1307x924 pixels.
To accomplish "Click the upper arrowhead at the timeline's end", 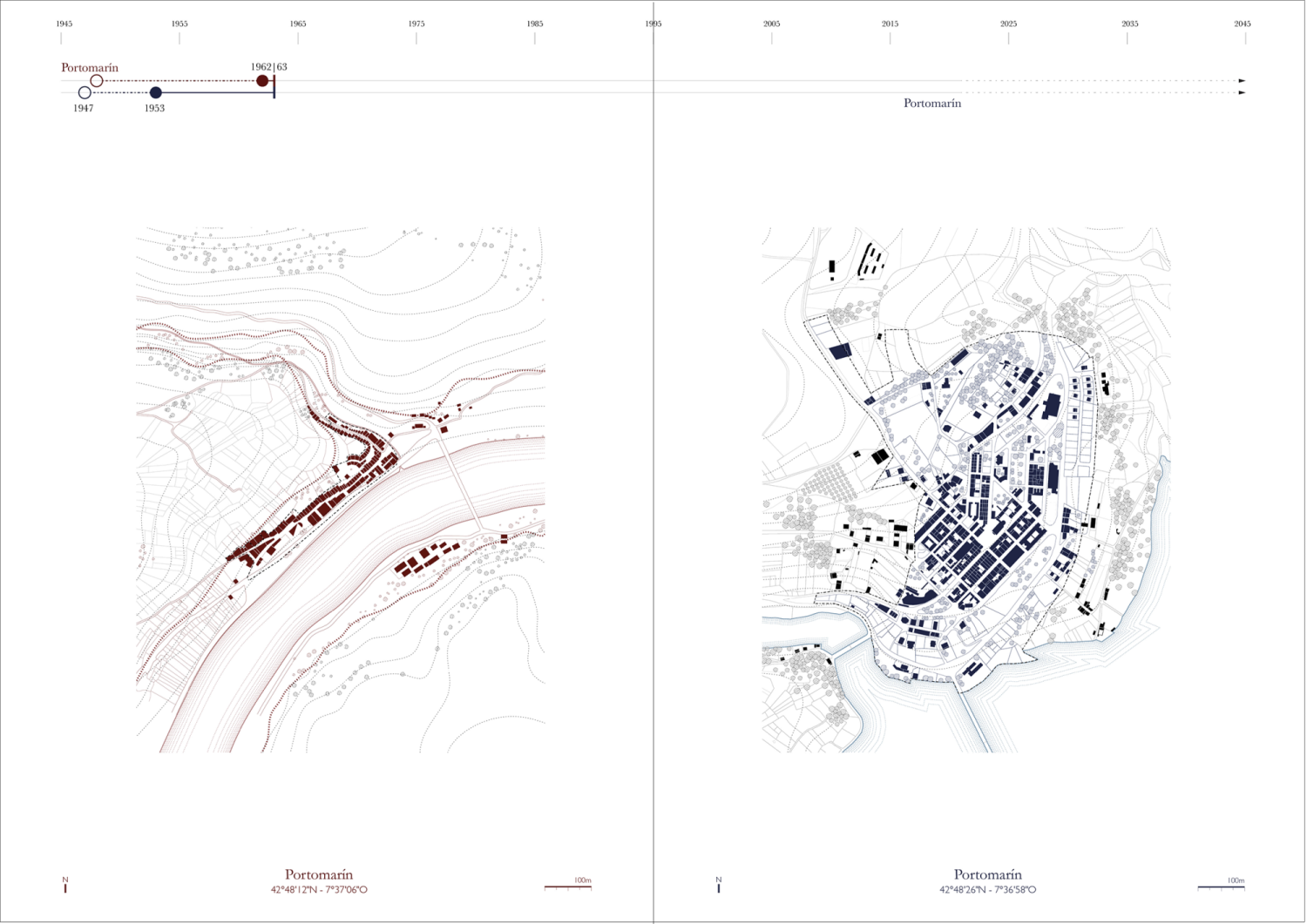I will tap(1242, 81).
